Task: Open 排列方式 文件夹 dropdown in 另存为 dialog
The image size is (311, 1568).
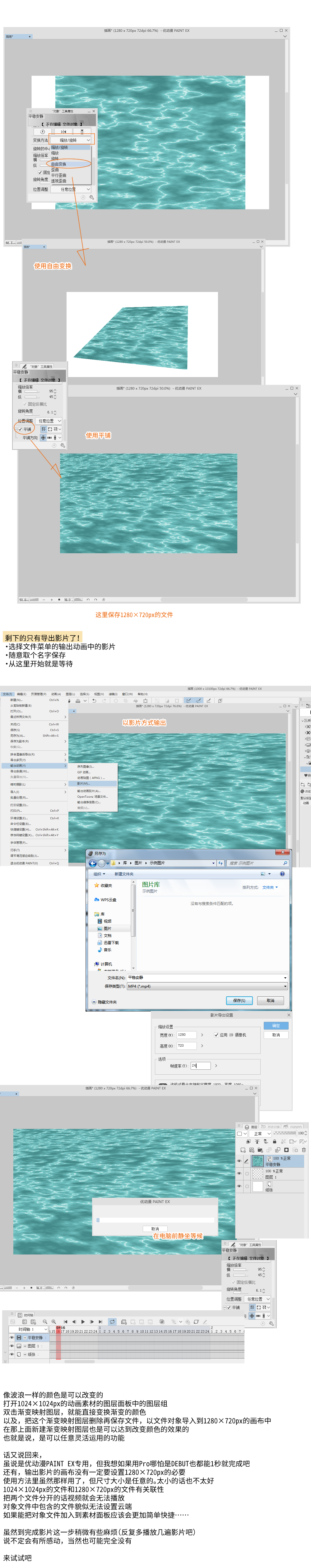Action: (x=270, y=887)
